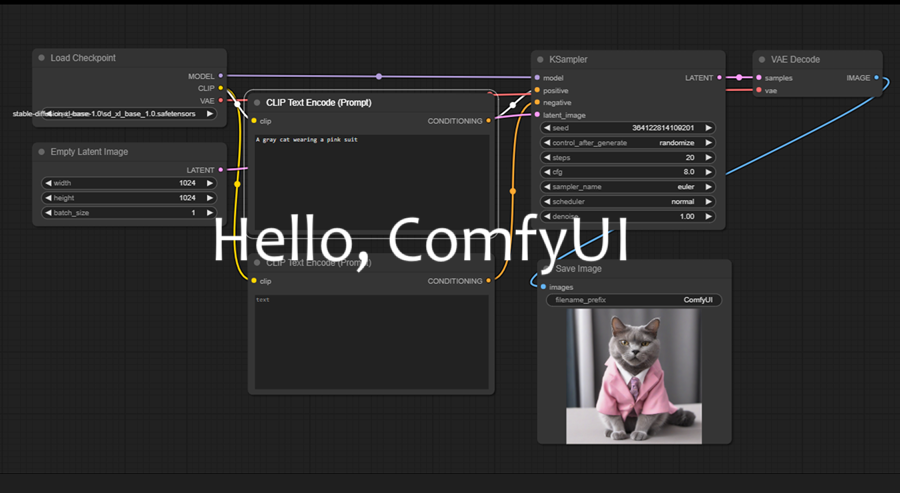The image size is (900, 493).
Task: Click the latent_image input port on KSampler
Action: pyautogui.click(x=537, y=115)
